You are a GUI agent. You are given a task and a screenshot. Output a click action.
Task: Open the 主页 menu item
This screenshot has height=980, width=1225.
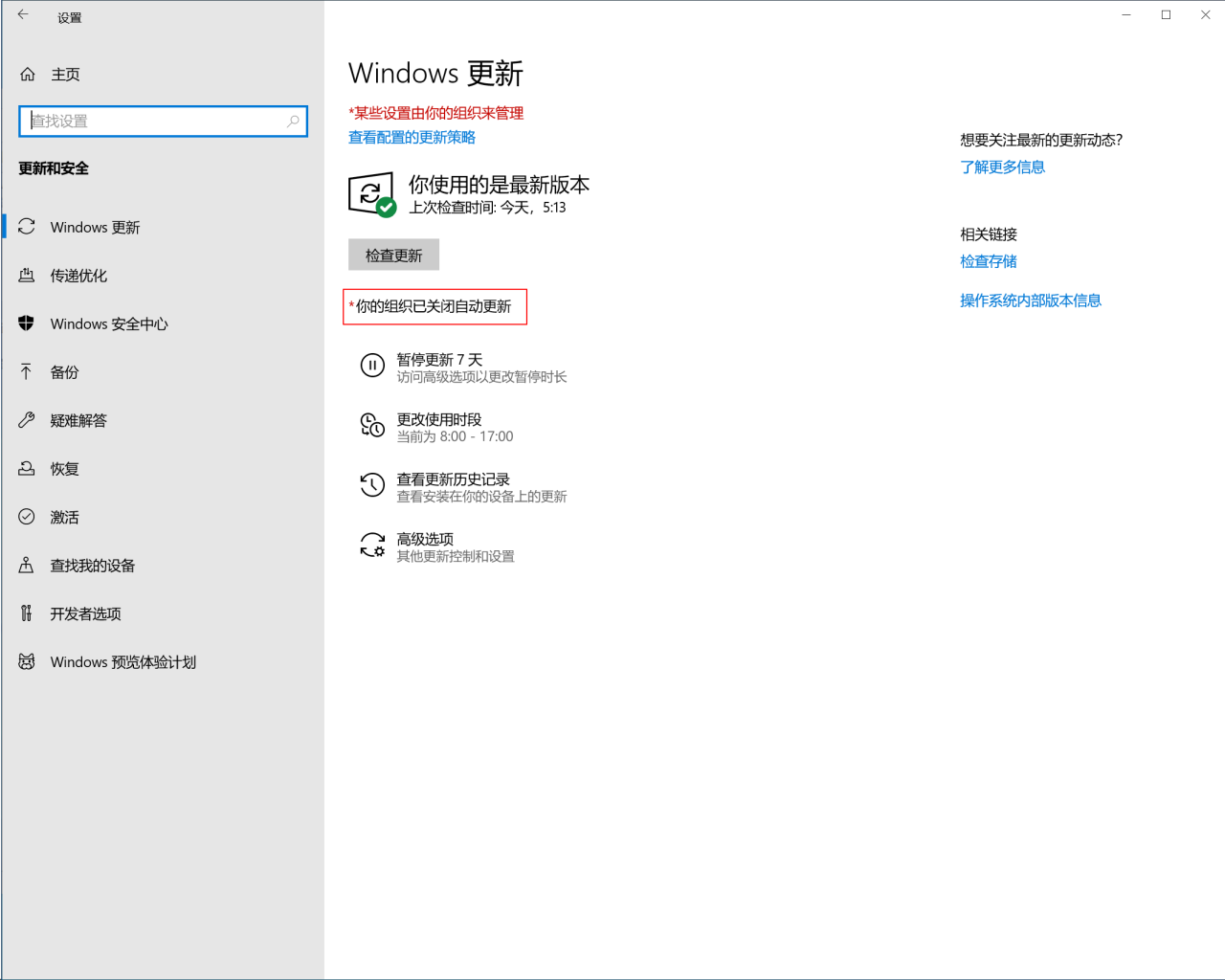click(x=163, y=74)
